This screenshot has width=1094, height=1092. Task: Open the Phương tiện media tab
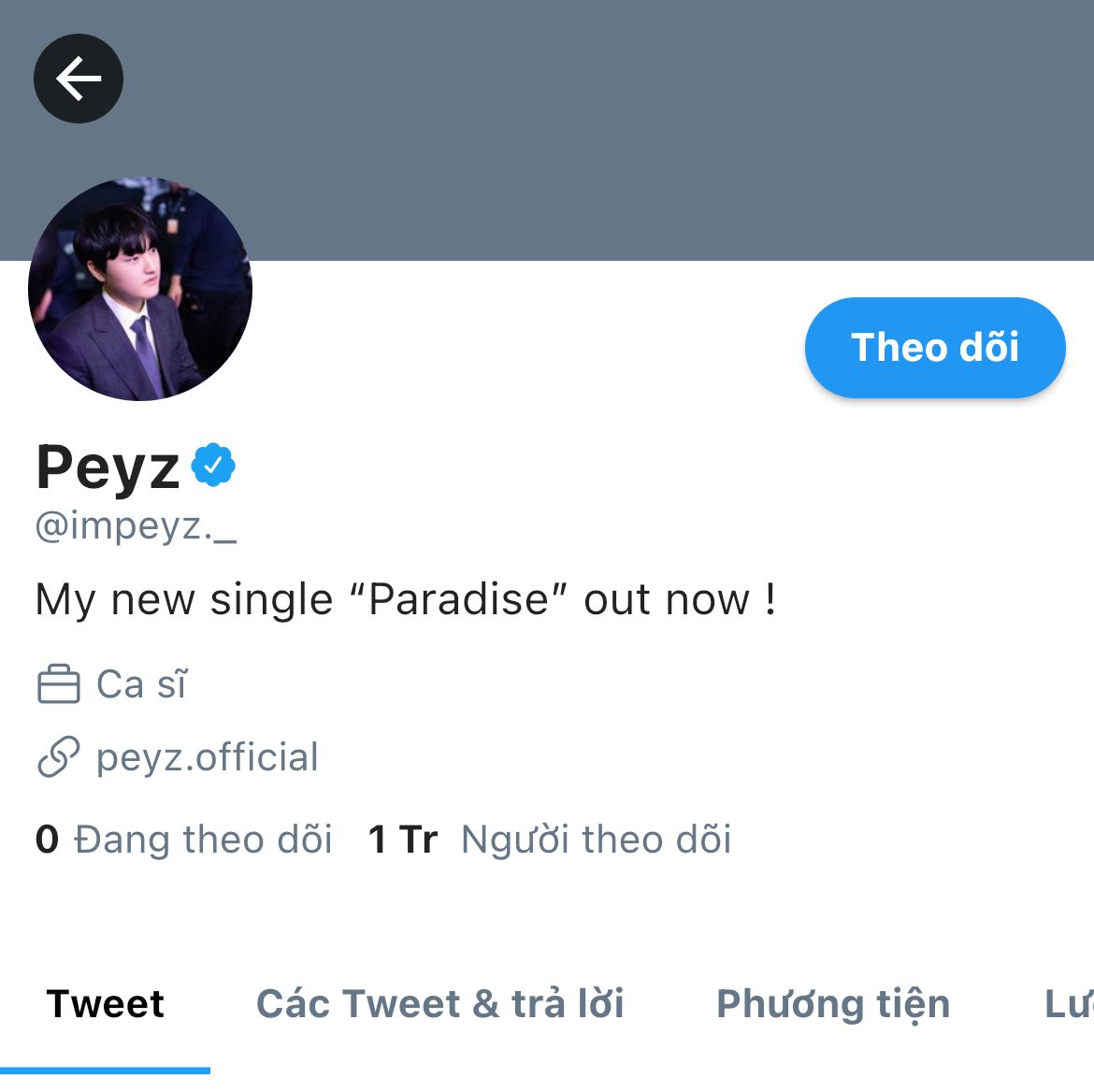[x=833, y=1005]
